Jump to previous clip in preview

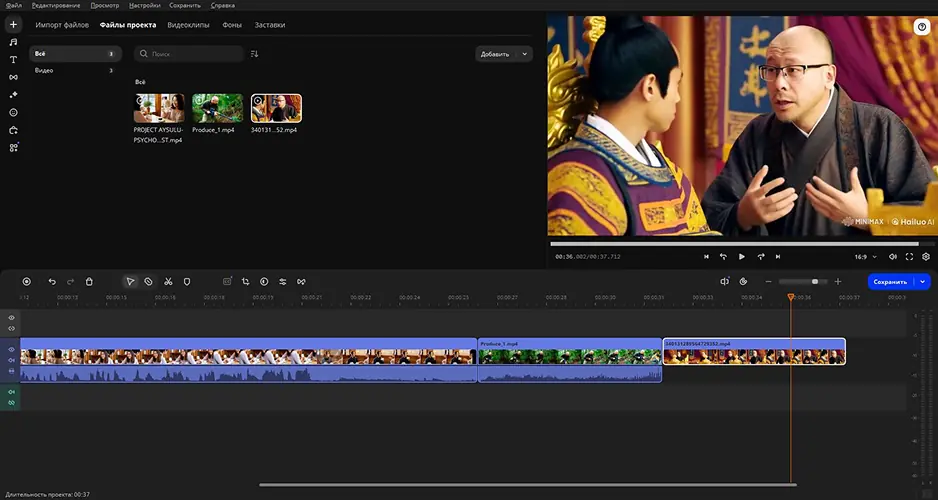706,257
